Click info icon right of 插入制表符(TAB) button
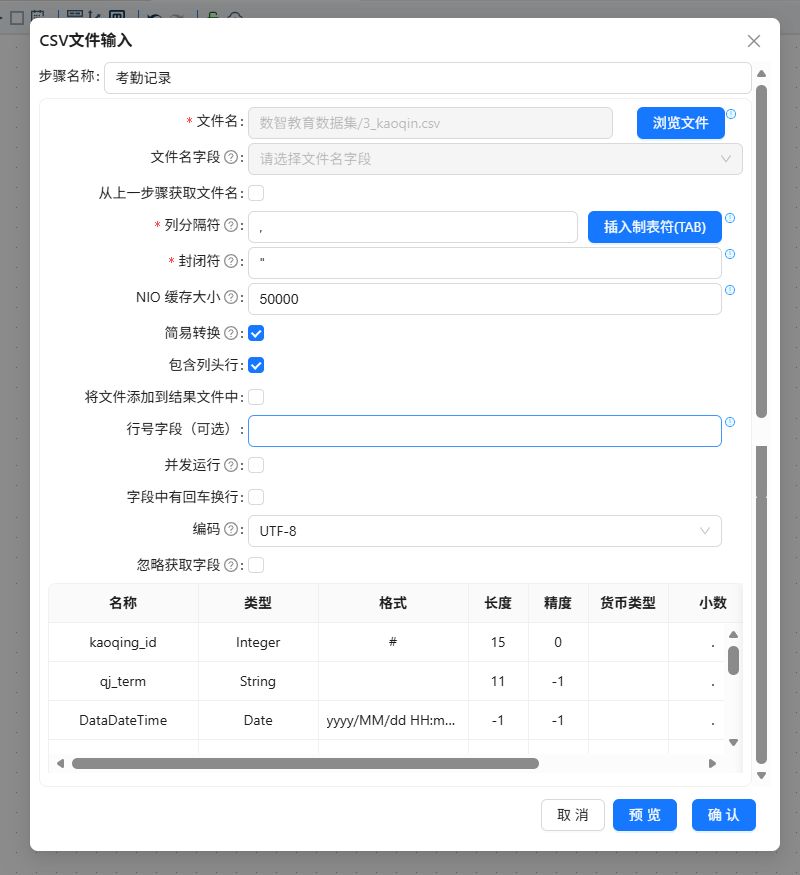The image size is (800, 875). click(x=730, y=218)
